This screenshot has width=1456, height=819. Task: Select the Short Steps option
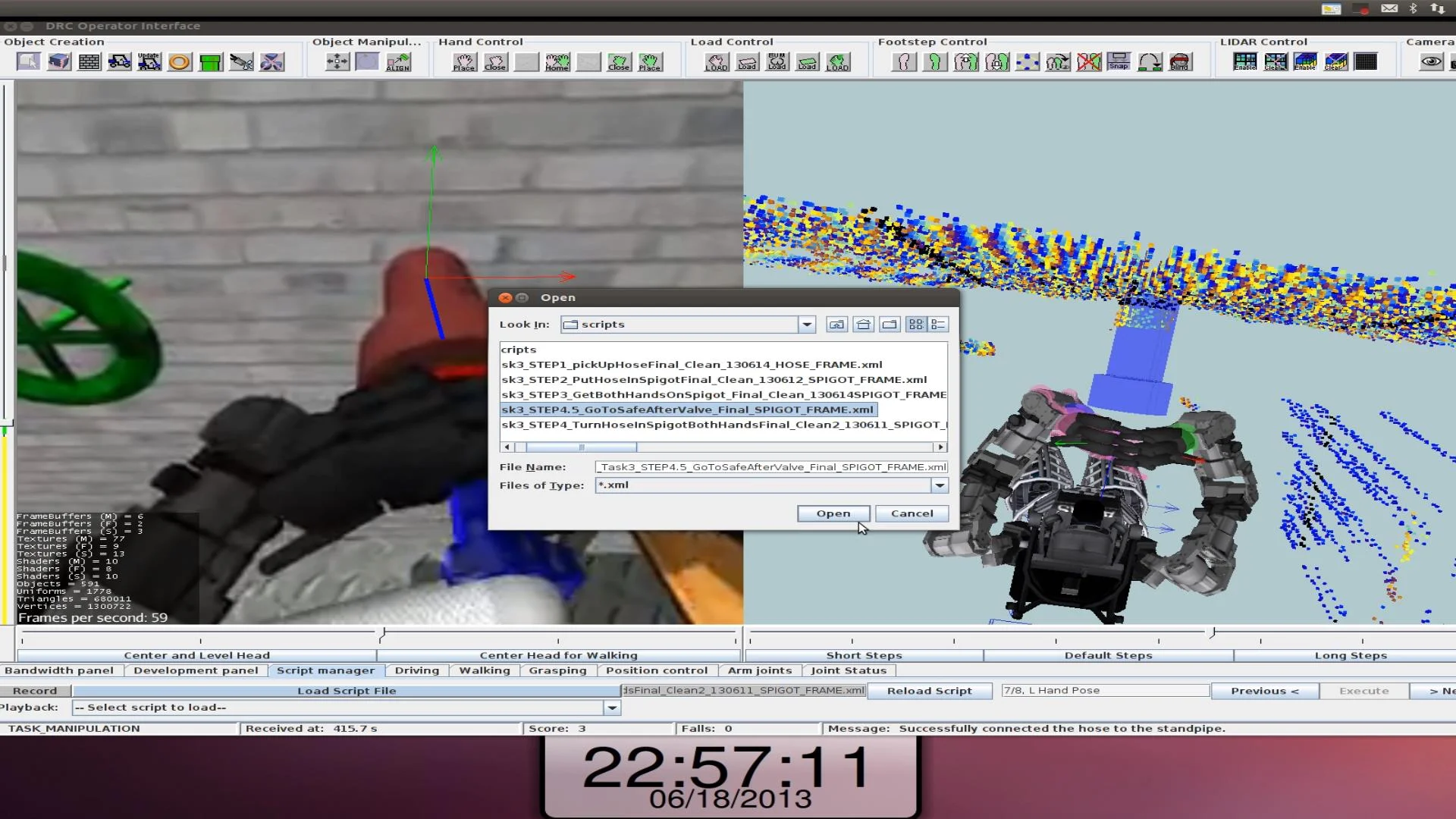864,655
